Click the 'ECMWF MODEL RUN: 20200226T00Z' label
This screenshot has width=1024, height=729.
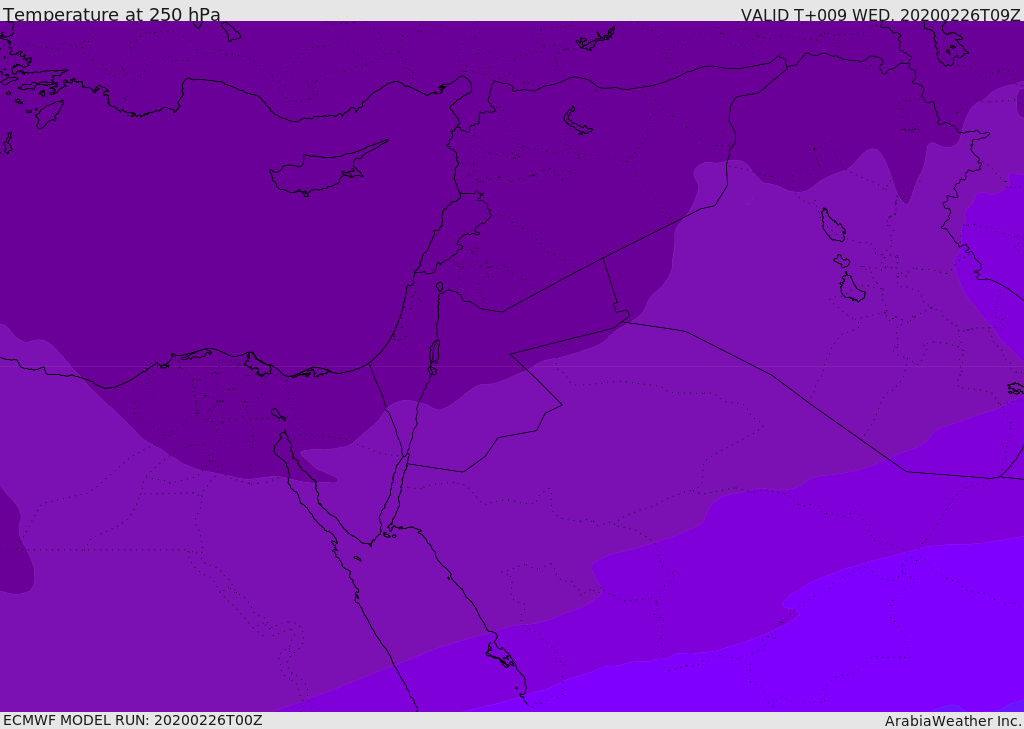point(133,720)
